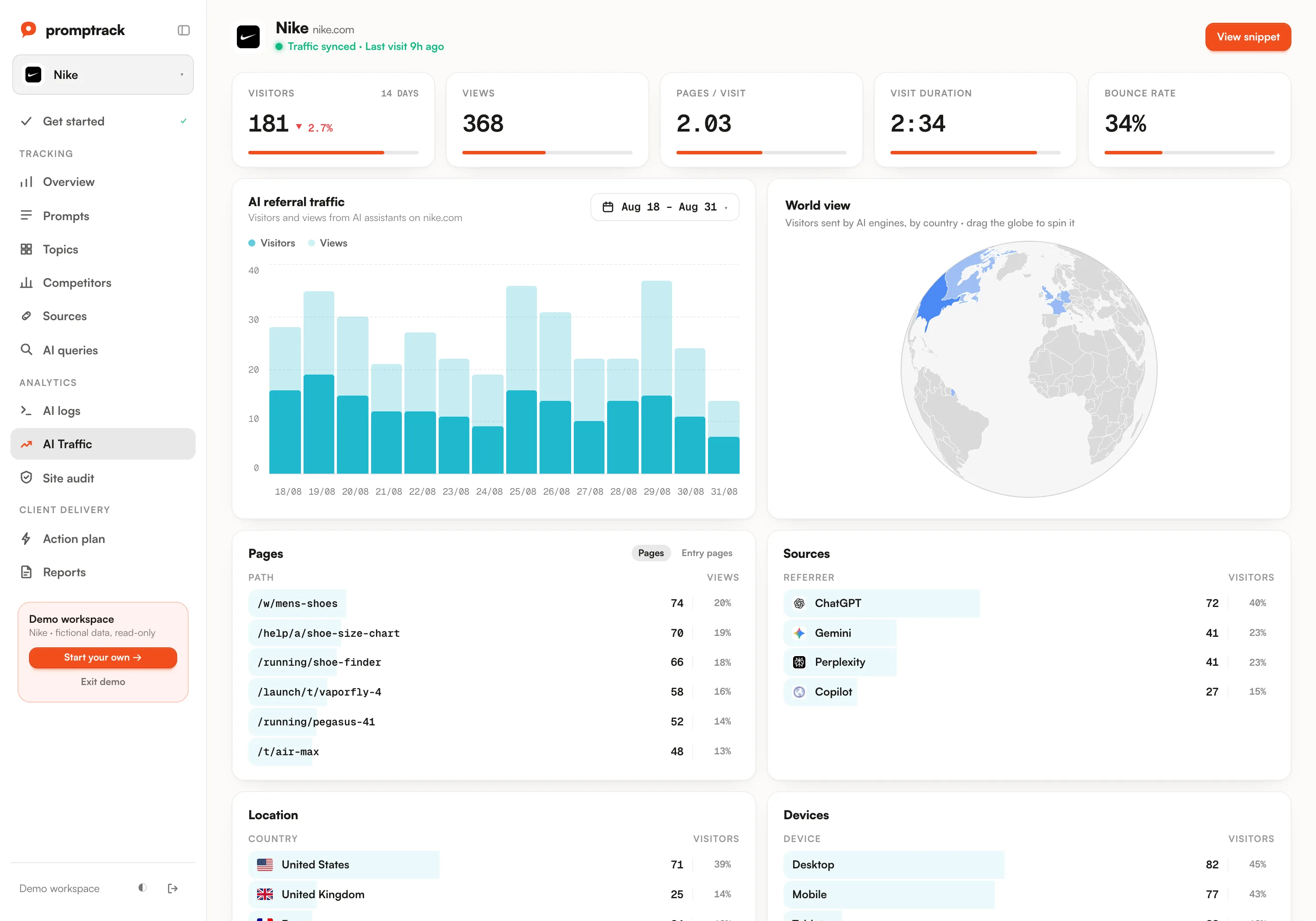Click the AI Traffic trending icon
The image size is (1316, 921).
click(26, 444)
